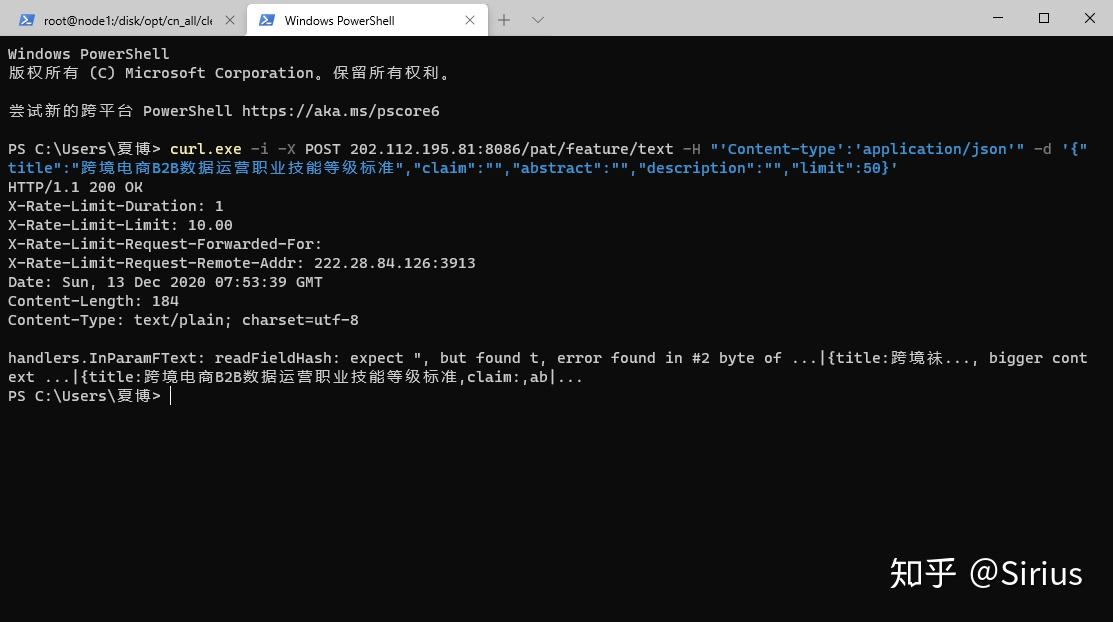Close the Windows PowerShell tab
Screen dimensions: 1113x622
(470, 20)
